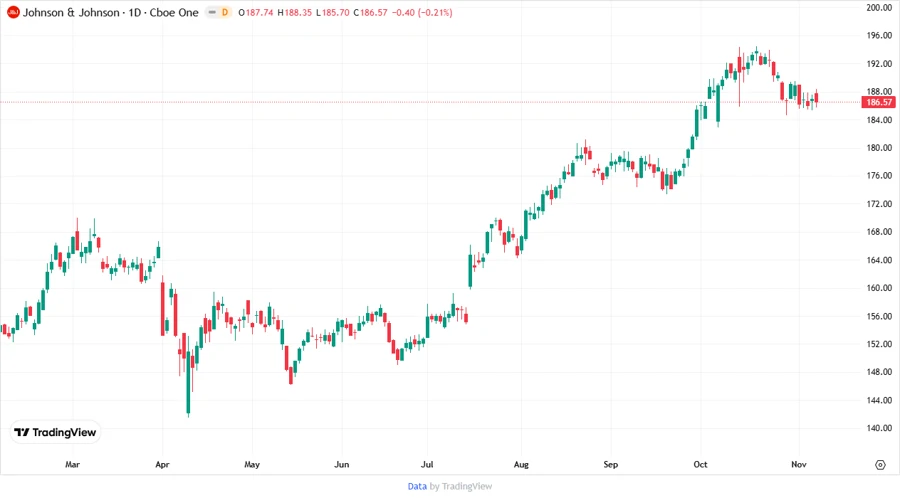
Task: Click the 148.00 price axis label
Action: click(x=879, y=372)
